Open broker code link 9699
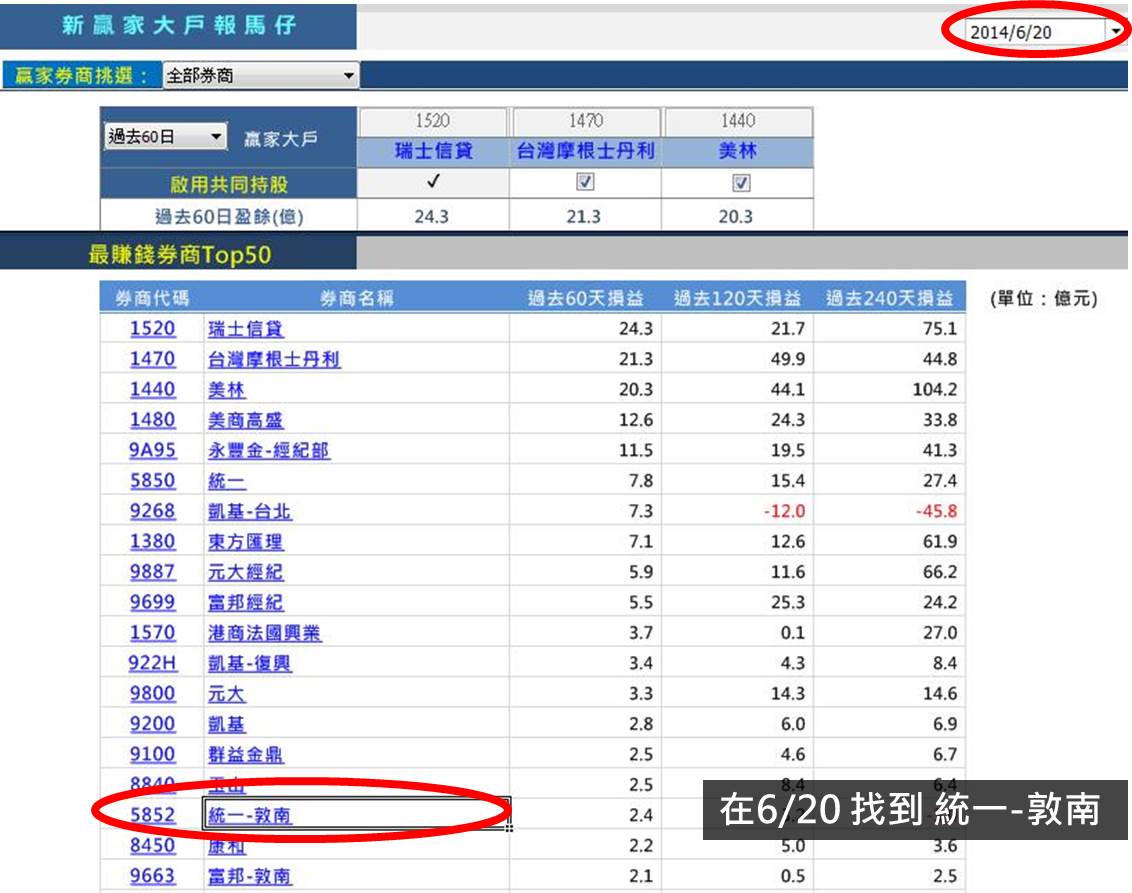Image resolution: width=1132 pixels, height=893 pixels. (x=152, y=601)
